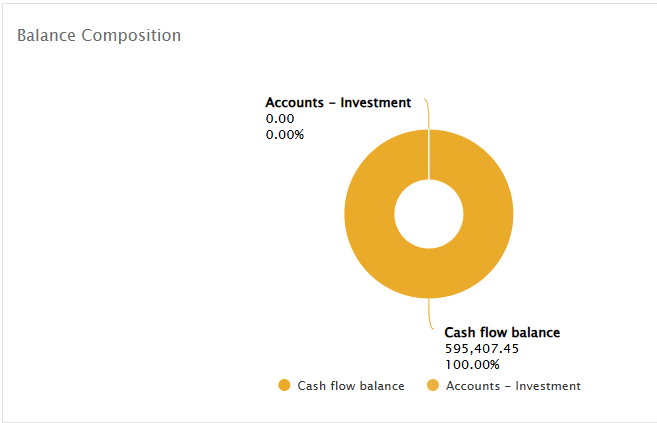Click the 595,407.45 amount value

[x=481, y=349]
